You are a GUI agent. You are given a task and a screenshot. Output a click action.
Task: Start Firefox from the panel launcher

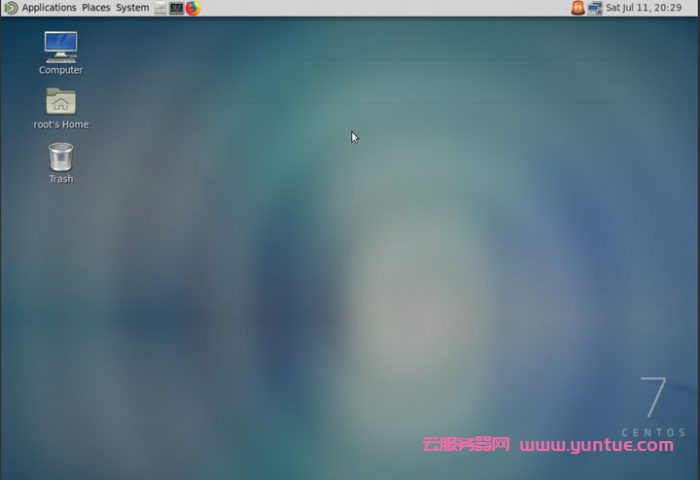(193, 8)
